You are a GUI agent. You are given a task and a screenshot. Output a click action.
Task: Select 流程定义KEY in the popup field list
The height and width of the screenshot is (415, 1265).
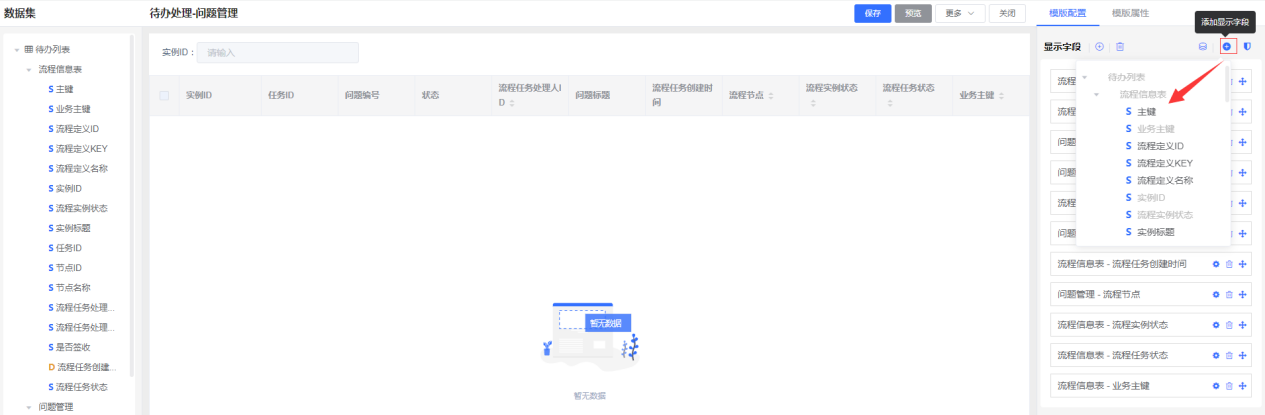[x=1164, y=163]
